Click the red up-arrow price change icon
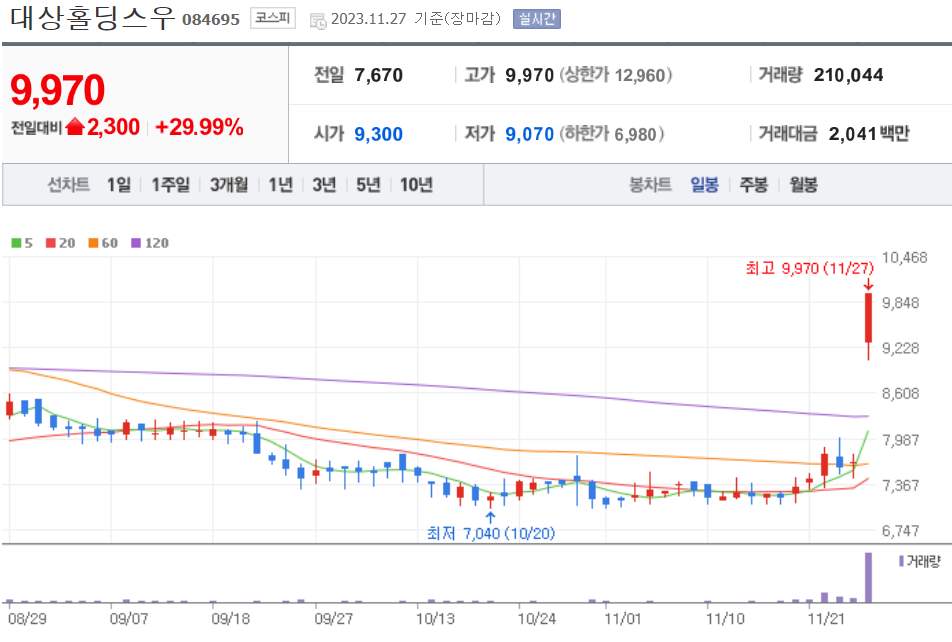The height and width of the screenshot is (642, 952). pos(75,127)
